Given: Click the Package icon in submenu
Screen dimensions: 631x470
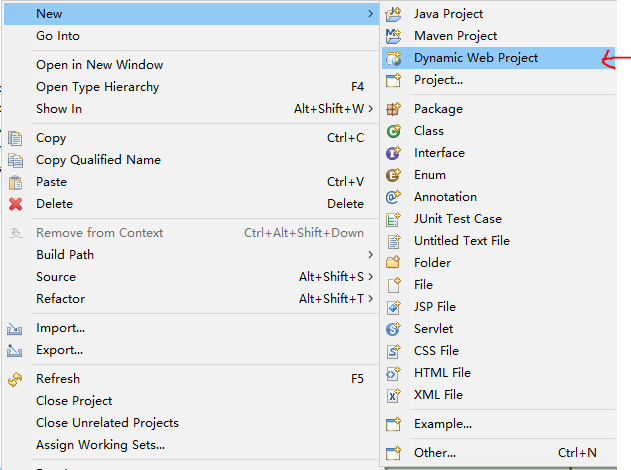Looking at the screenshot, I should [394, 109].
